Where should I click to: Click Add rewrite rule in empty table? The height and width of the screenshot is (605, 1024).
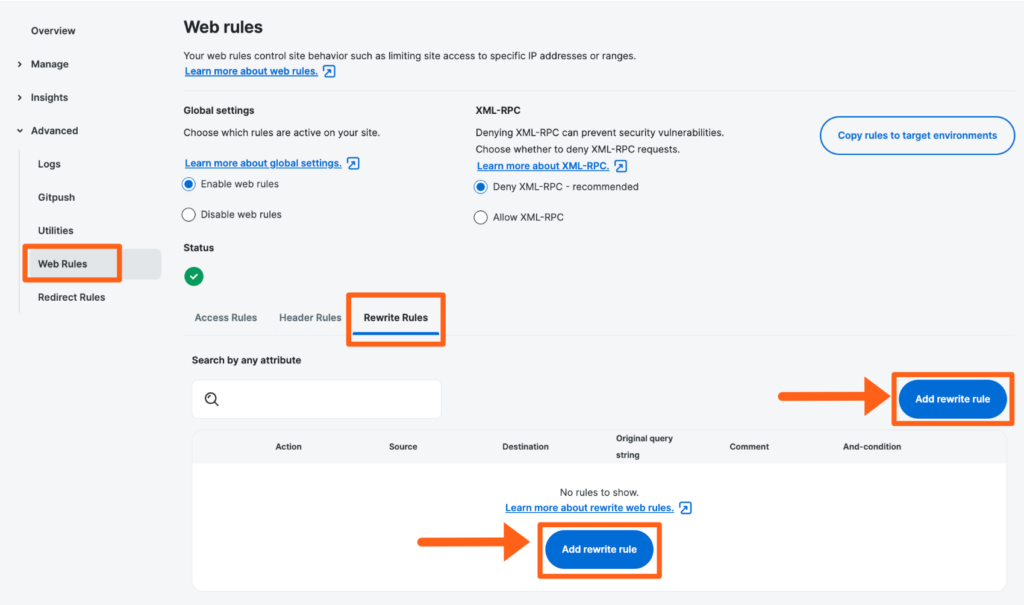point(599,550)
